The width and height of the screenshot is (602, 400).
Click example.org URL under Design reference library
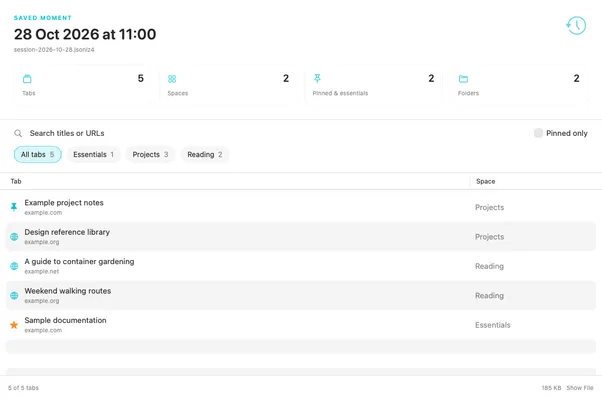tap(42, 242)
